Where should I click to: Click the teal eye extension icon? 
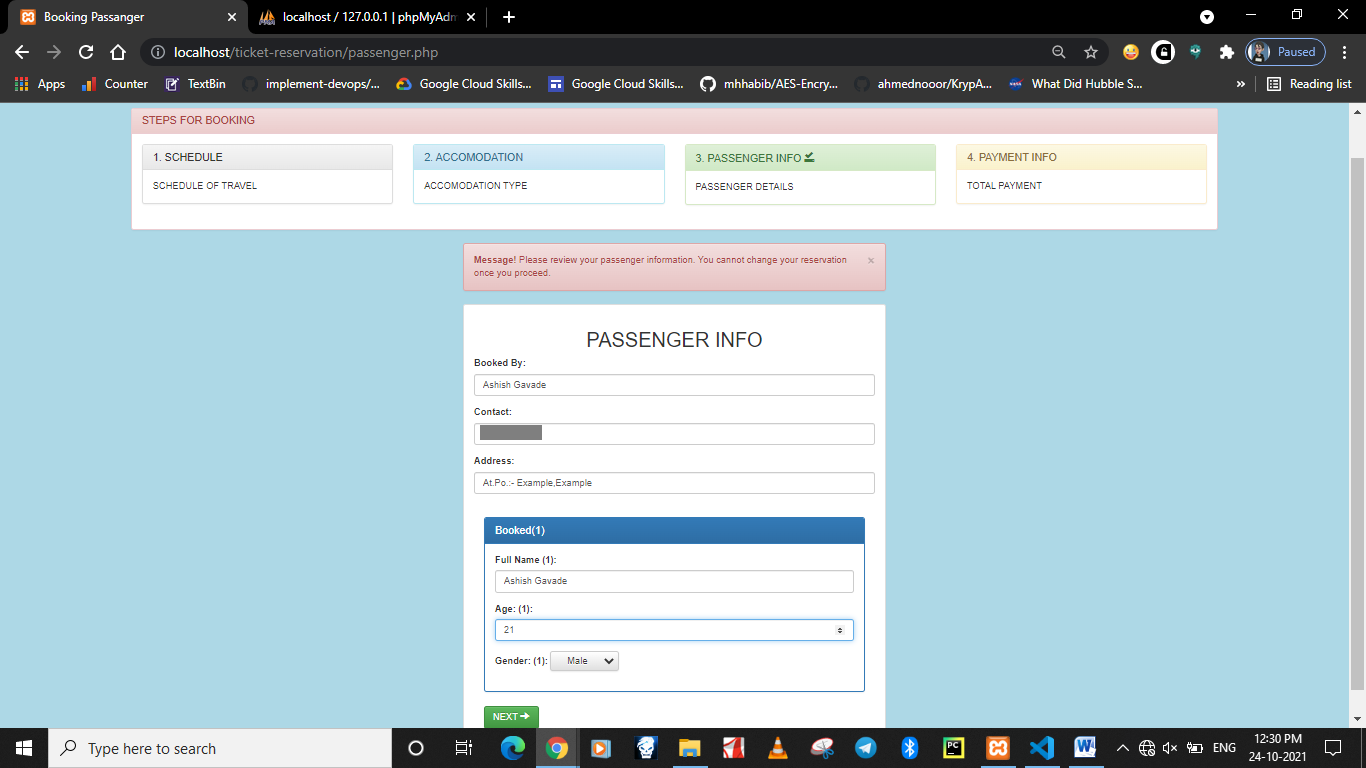[1195, 52]
